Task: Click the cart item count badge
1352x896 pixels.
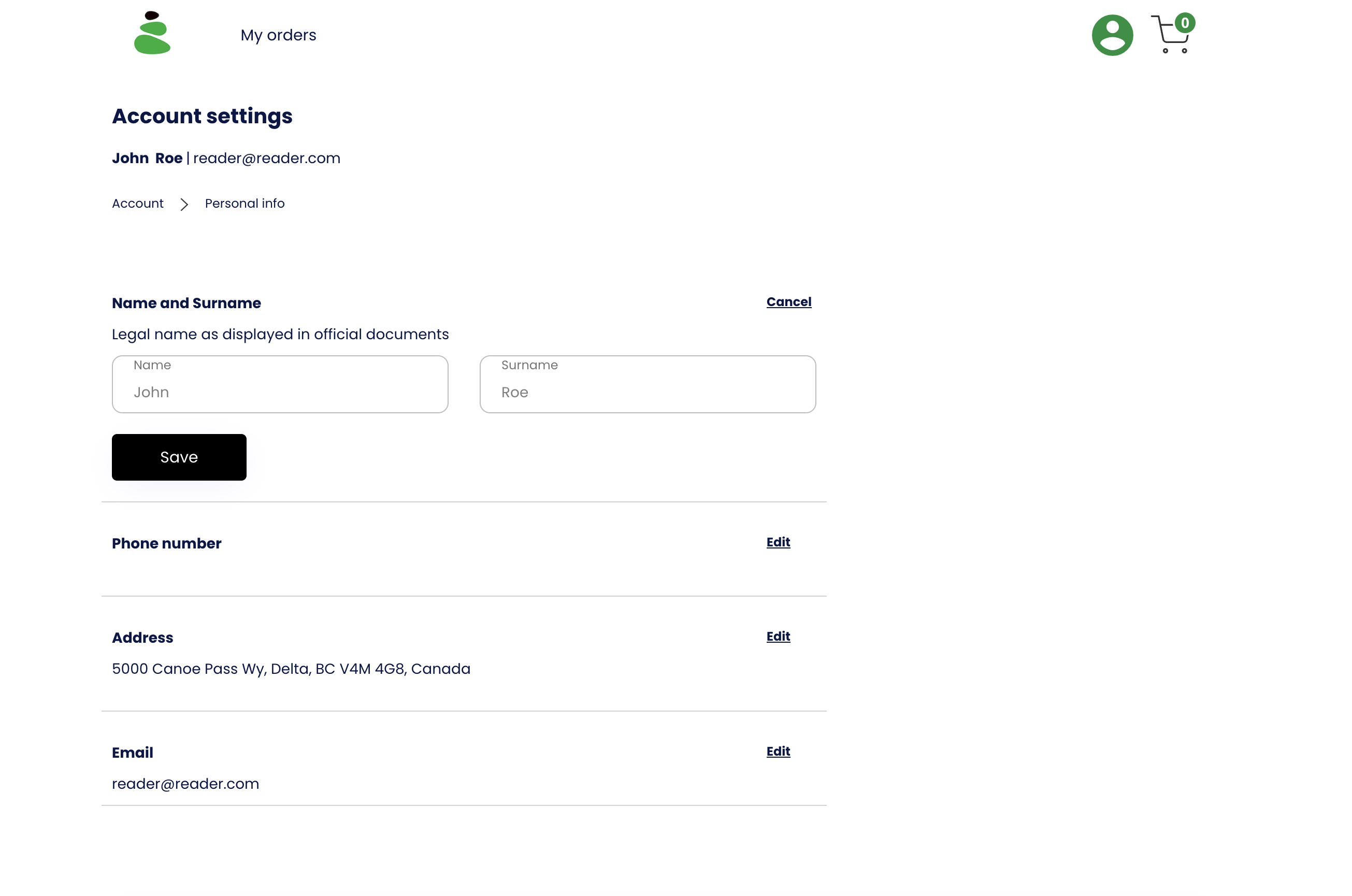Action: pyautogui.click(x=1185, y=23)
